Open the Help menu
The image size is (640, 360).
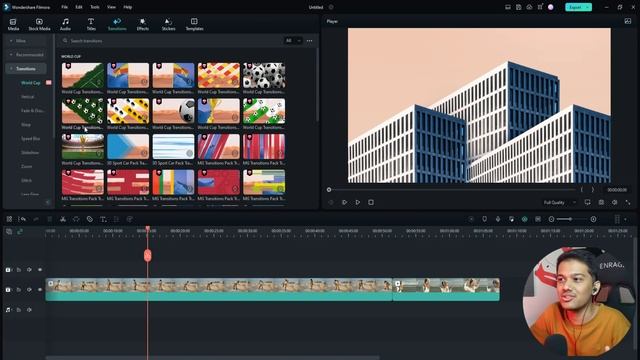pyautogui.click(x=128, y=7)
